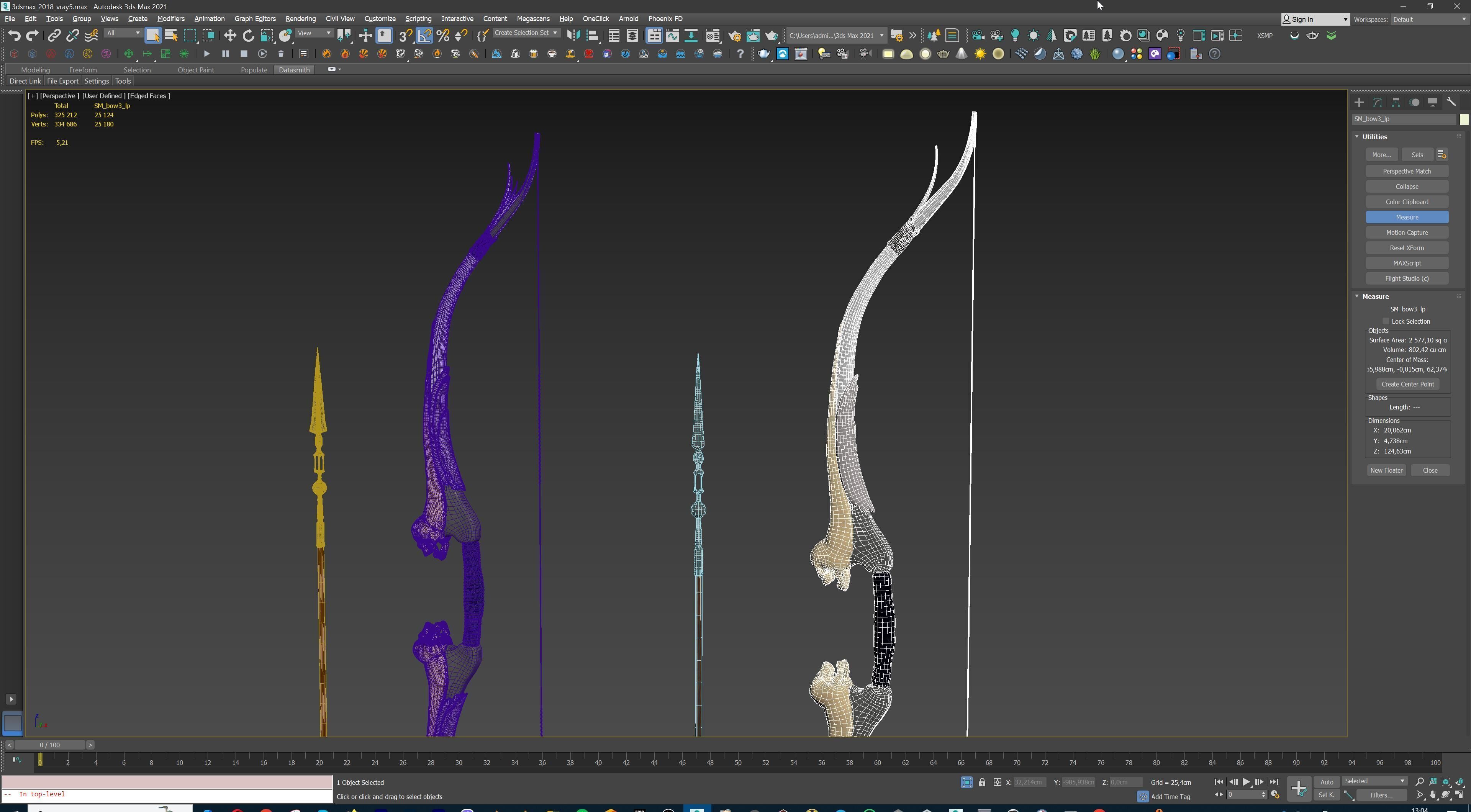
Task: Open the Modify panel icon
Action: point(1378,102)
